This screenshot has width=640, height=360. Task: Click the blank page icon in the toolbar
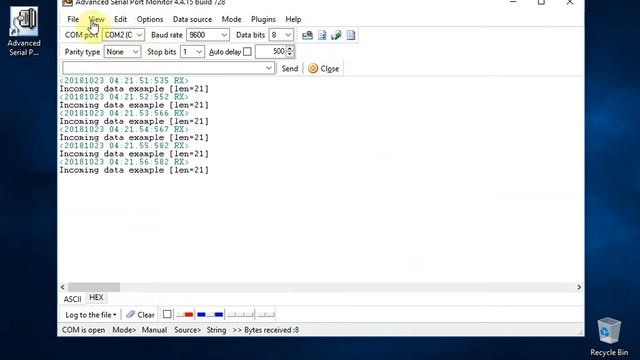[351, 35]
